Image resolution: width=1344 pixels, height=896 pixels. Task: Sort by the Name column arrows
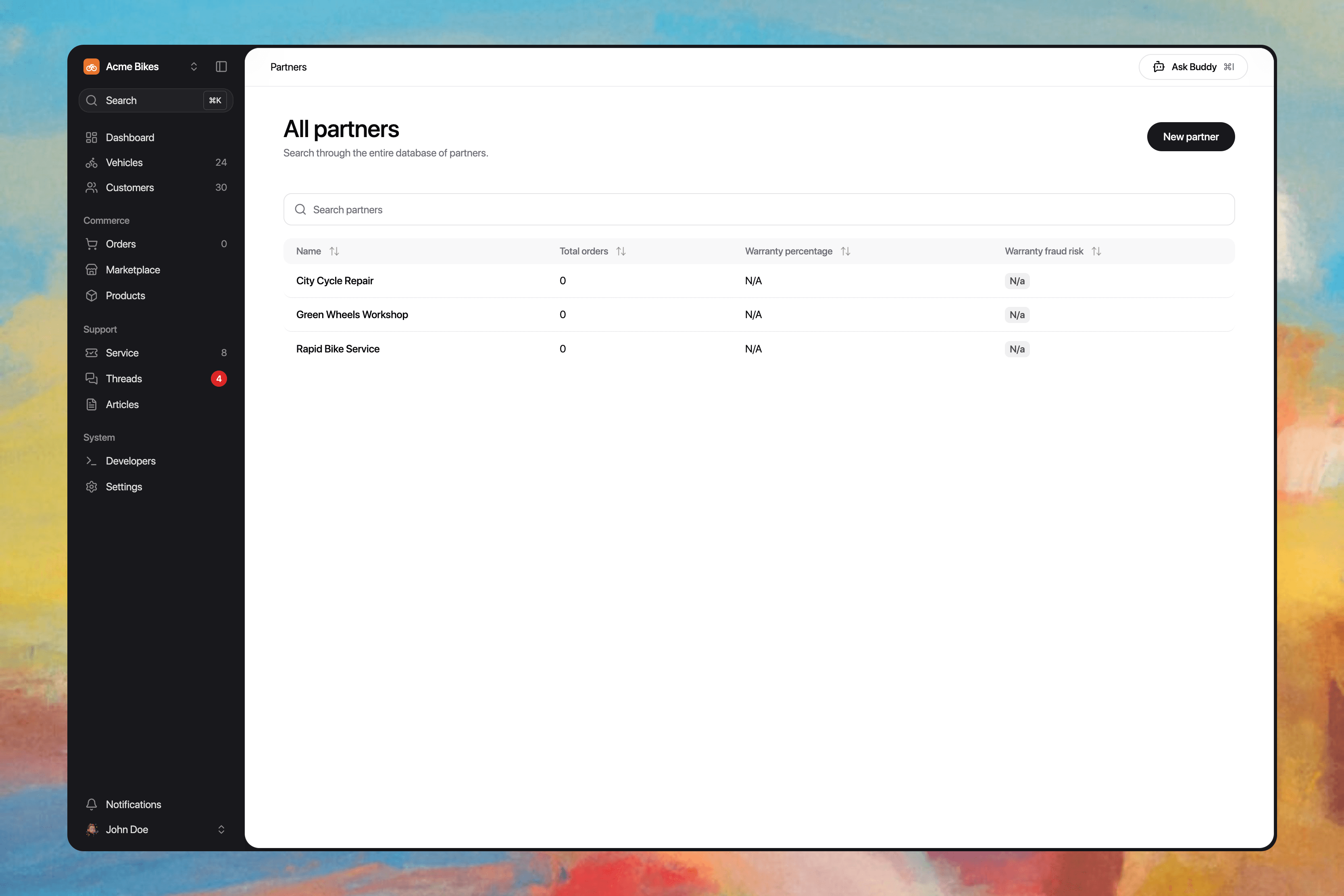(x=334, y=252)
